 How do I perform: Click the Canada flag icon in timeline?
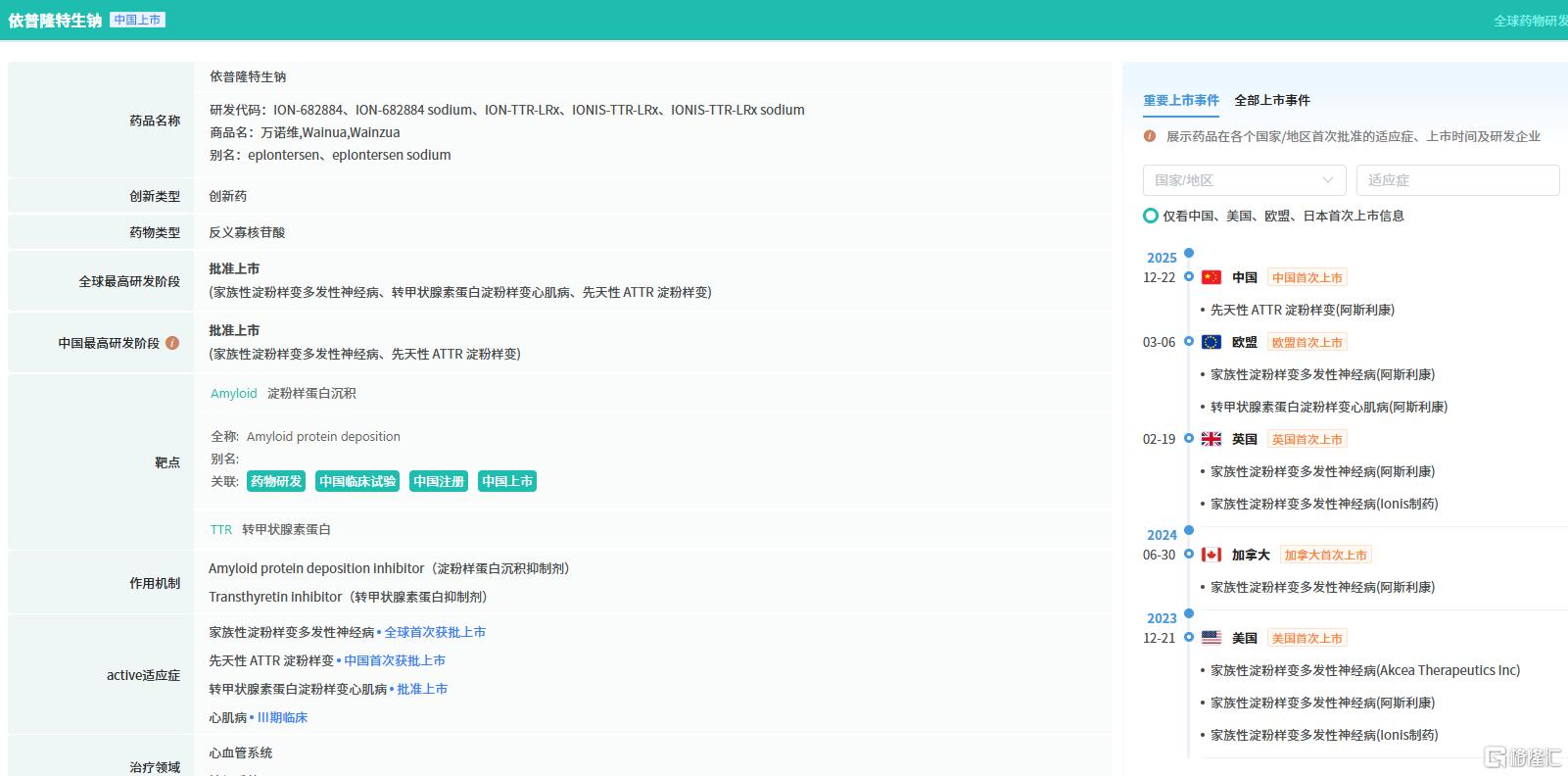point(1212,555)
